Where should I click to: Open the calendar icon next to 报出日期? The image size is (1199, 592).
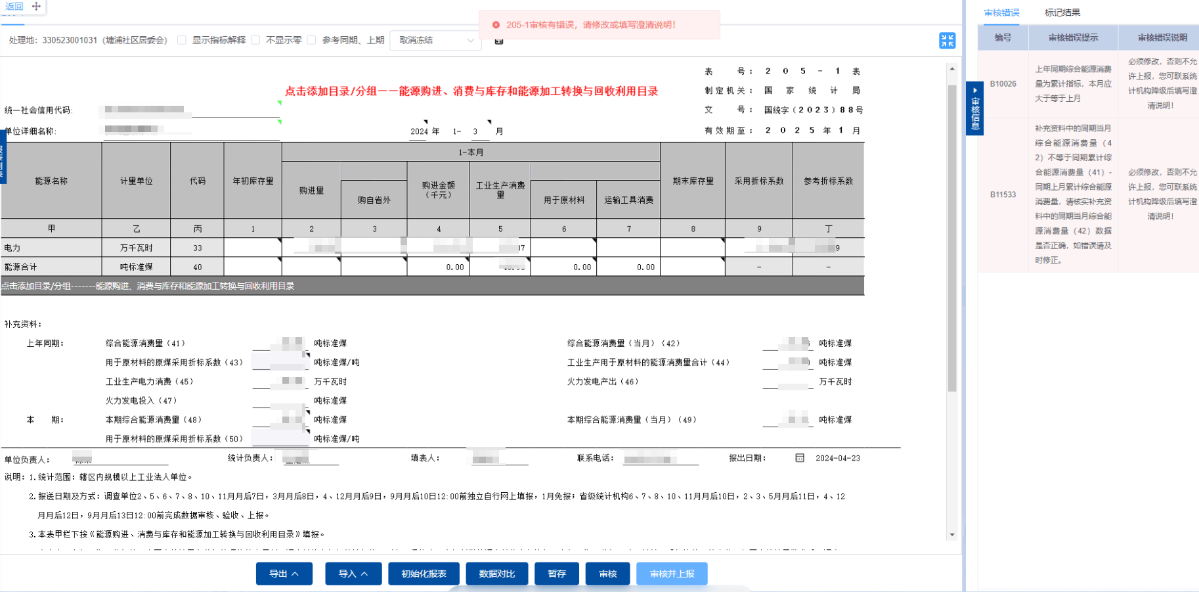pos(799,458)
